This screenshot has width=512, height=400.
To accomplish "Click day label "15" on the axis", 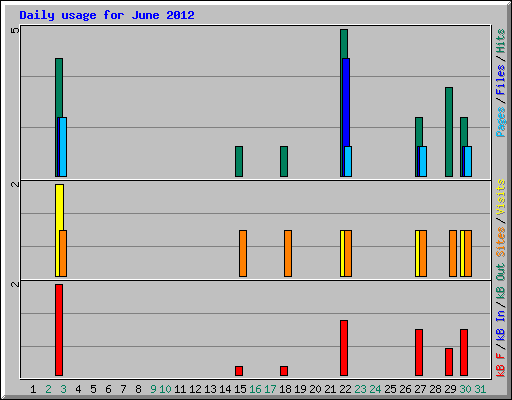I will click(x=240, y=389).
